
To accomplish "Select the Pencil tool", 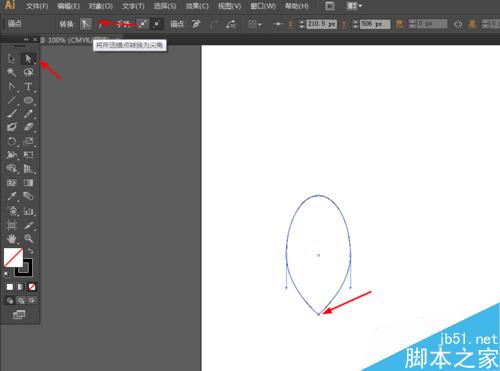I will 28,114.
